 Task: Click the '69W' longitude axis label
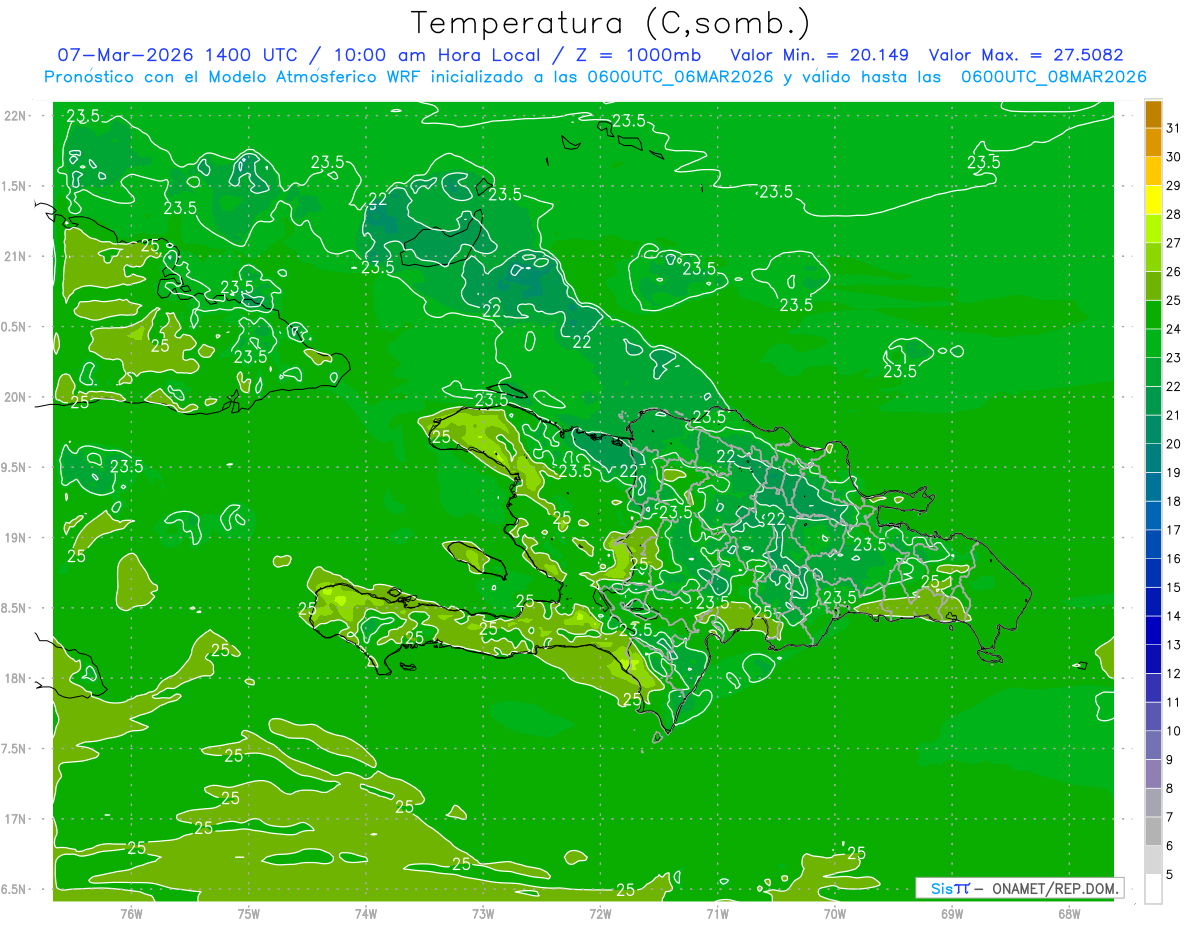[x=951, y=914]
